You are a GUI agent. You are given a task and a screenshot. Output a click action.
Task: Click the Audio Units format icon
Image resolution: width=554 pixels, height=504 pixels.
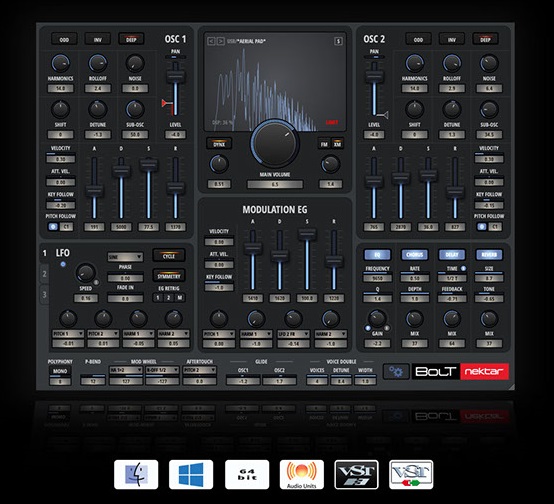coord(302,475)
